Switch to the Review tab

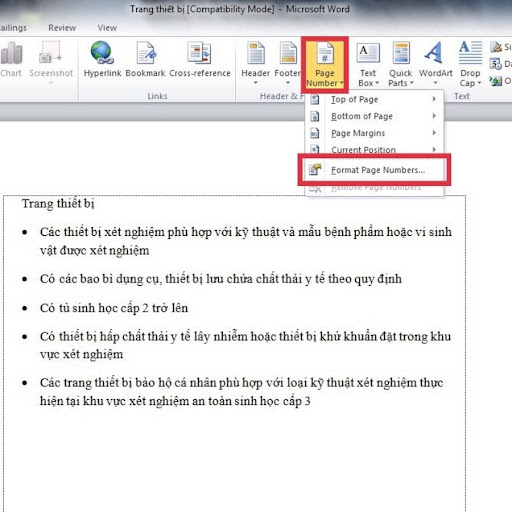62,28
